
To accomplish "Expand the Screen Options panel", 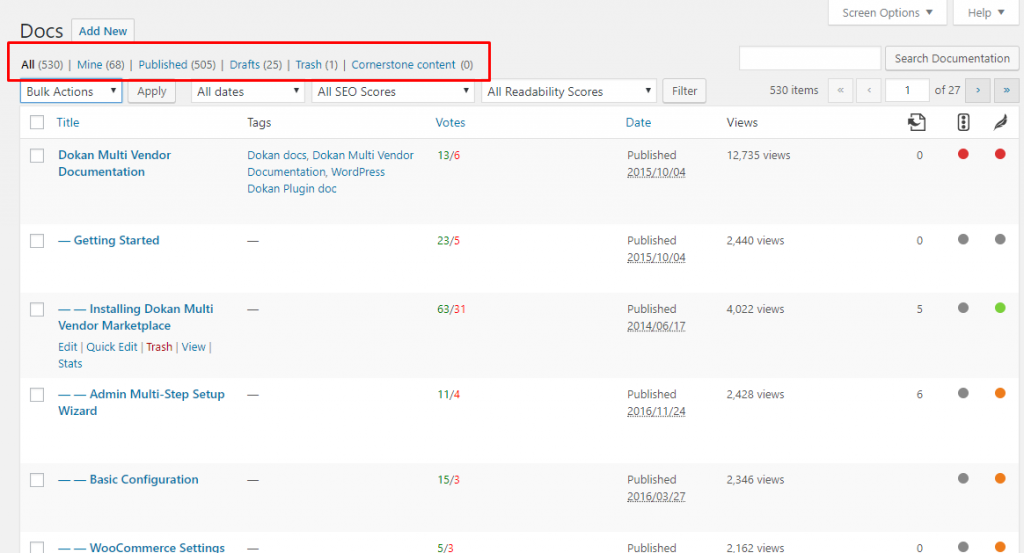I will click(887, 12).
